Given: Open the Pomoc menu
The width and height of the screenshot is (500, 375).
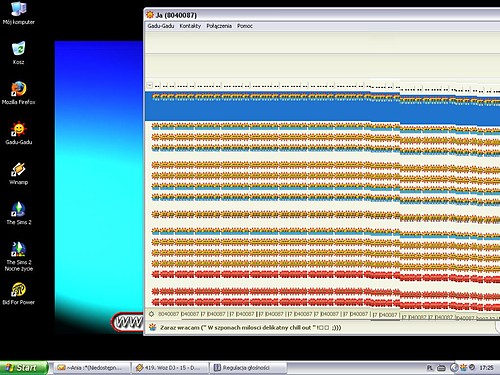Looking at the screenshot, I should point(245,26).
